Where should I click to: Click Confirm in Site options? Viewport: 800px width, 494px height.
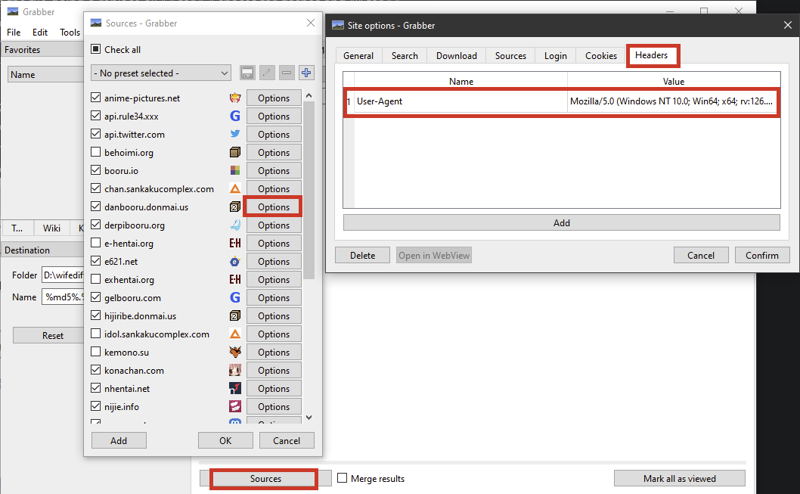[762, 255]
